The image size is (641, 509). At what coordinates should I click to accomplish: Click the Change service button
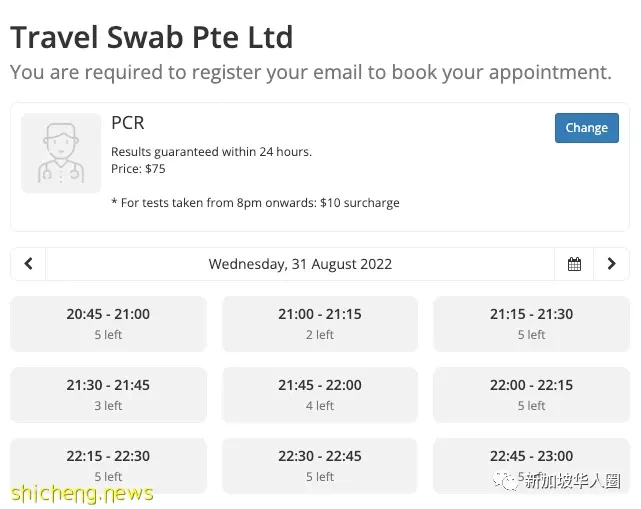[x=587, y=128]
